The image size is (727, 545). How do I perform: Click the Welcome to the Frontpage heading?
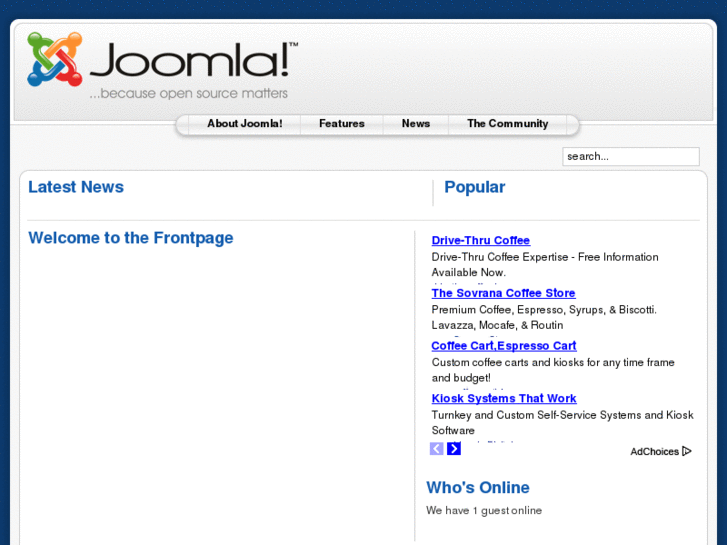(131, 238)
